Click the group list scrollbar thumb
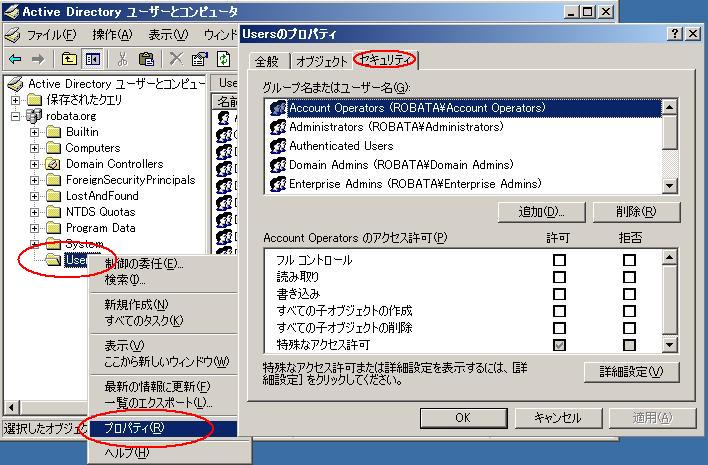Viewport: 708px width, 465px height. pyautogui.click(x=670, y=132)
